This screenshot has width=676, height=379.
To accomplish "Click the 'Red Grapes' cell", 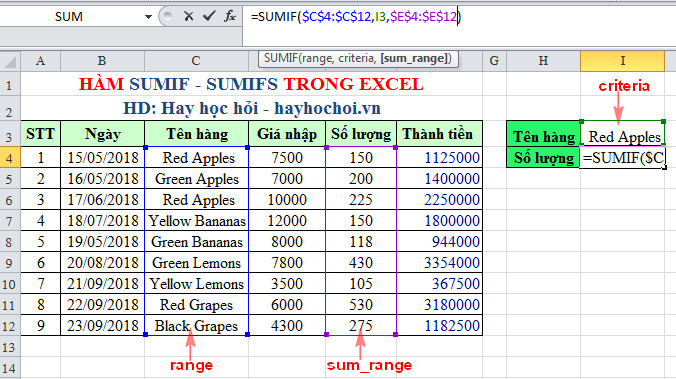I will (x=197, y=305).
